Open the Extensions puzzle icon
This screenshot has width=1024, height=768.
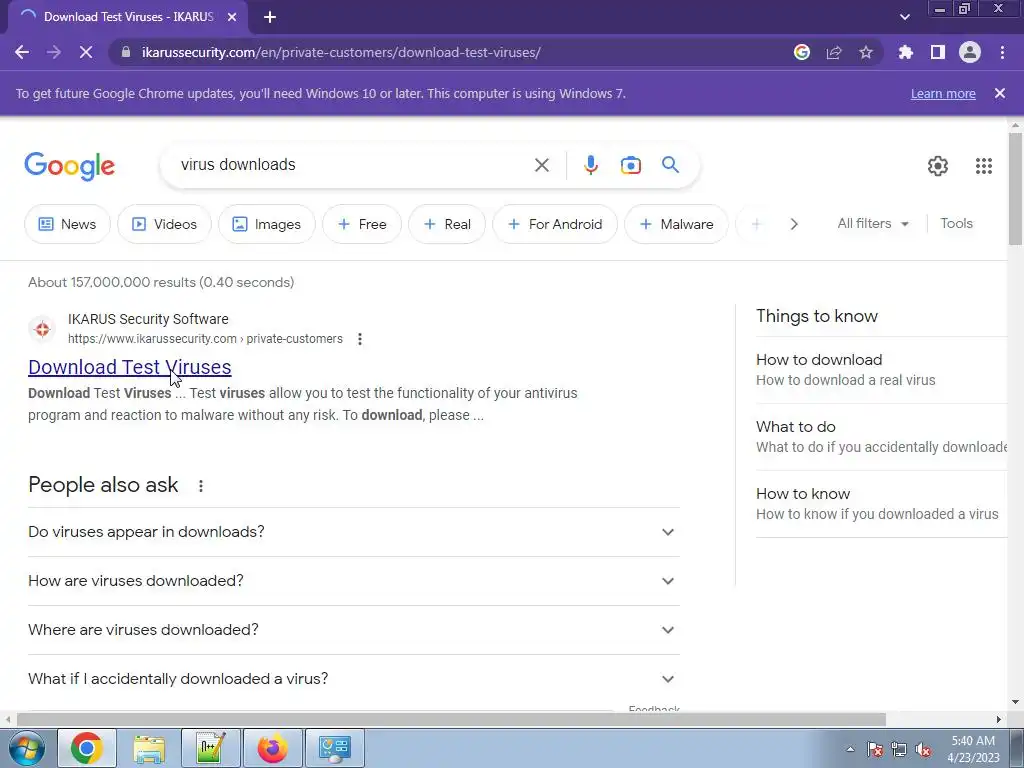coord(906,52)
